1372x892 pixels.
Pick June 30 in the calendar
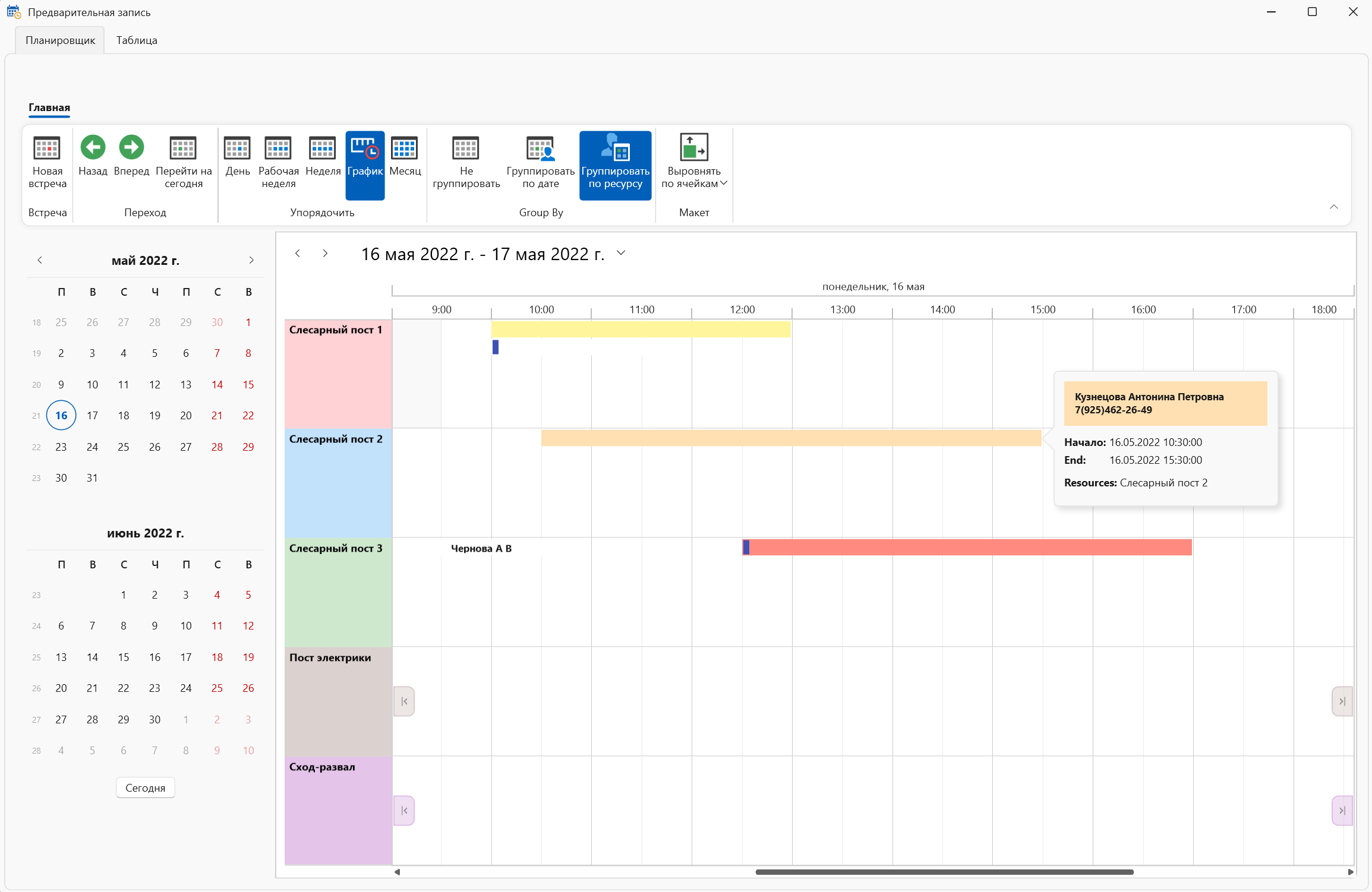(154, 720)
